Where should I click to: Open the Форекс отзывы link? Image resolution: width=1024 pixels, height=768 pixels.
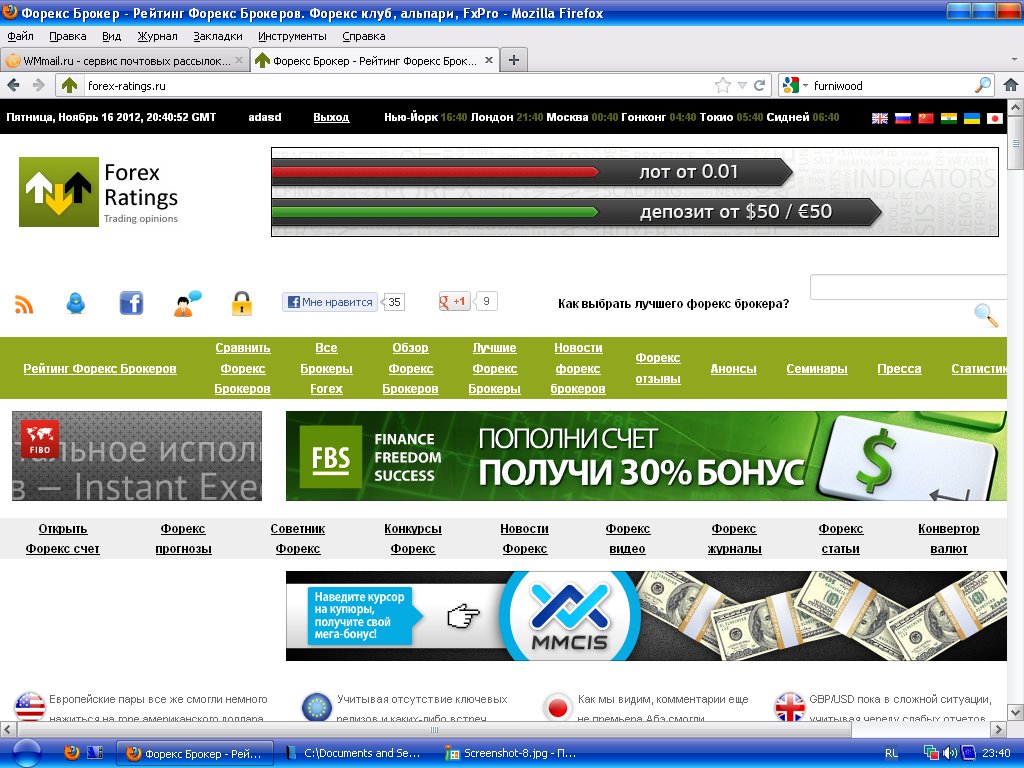click(658, 368)
